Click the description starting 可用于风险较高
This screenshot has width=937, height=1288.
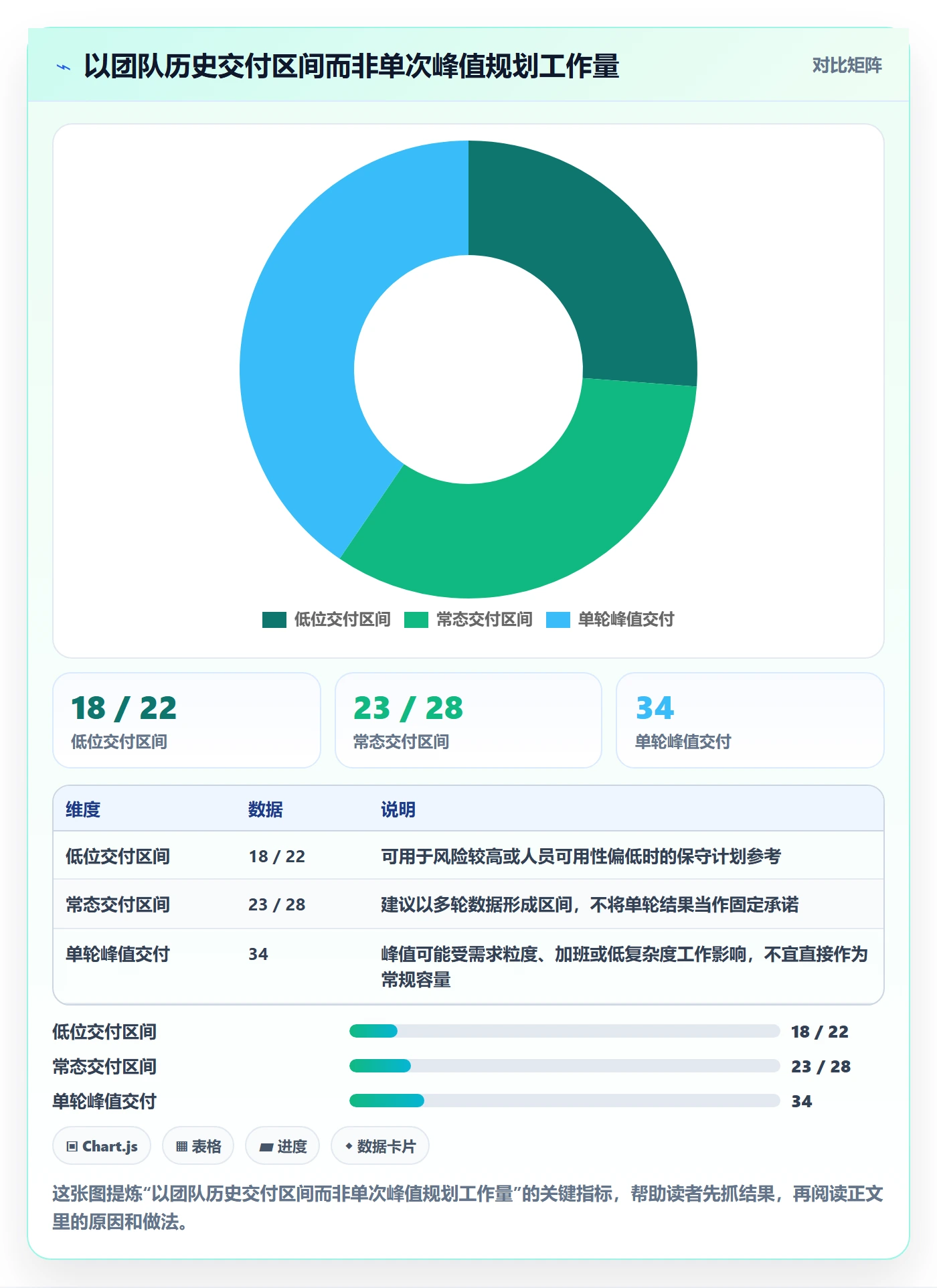tap(581, 856)
